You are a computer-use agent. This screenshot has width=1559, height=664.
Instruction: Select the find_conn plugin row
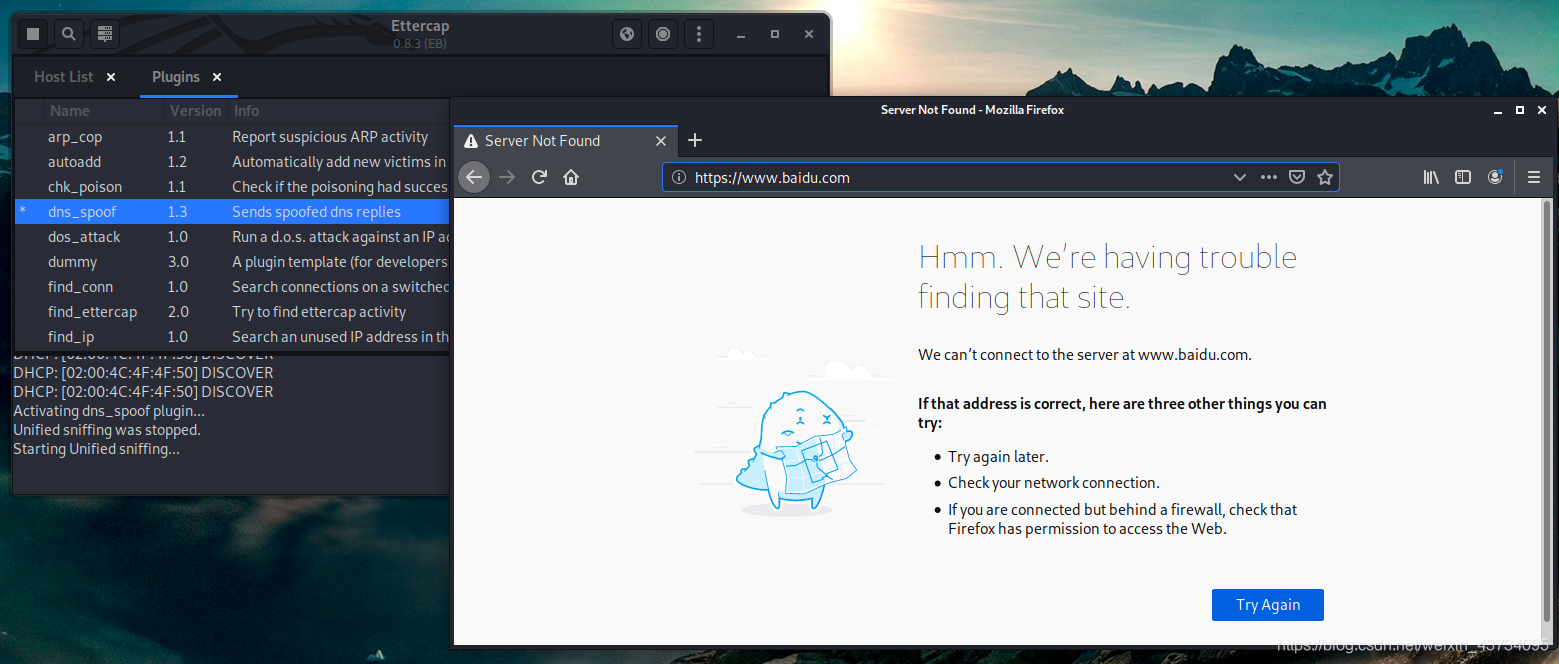click(x=232, y=287)
